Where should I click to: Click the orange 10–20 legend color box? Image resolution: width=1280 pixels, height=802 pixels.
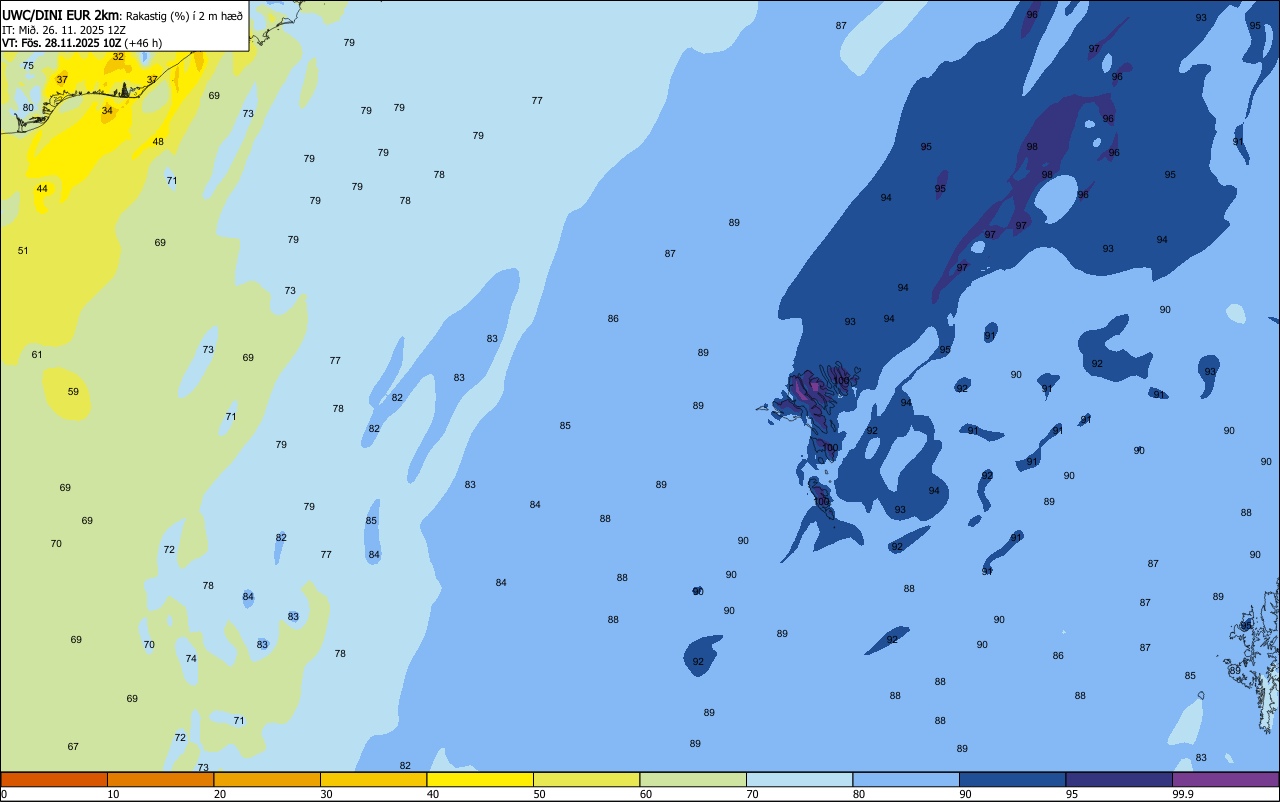click(160, 779)
